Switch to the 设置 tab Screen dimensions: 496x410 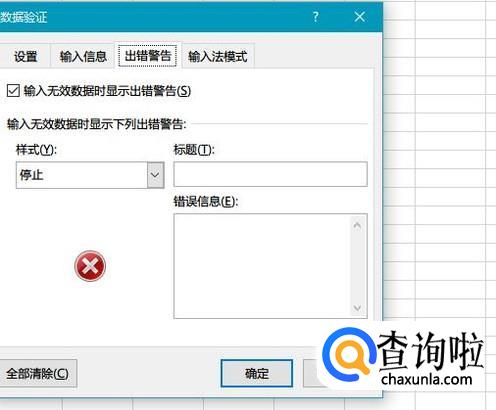tap(25, 56)
